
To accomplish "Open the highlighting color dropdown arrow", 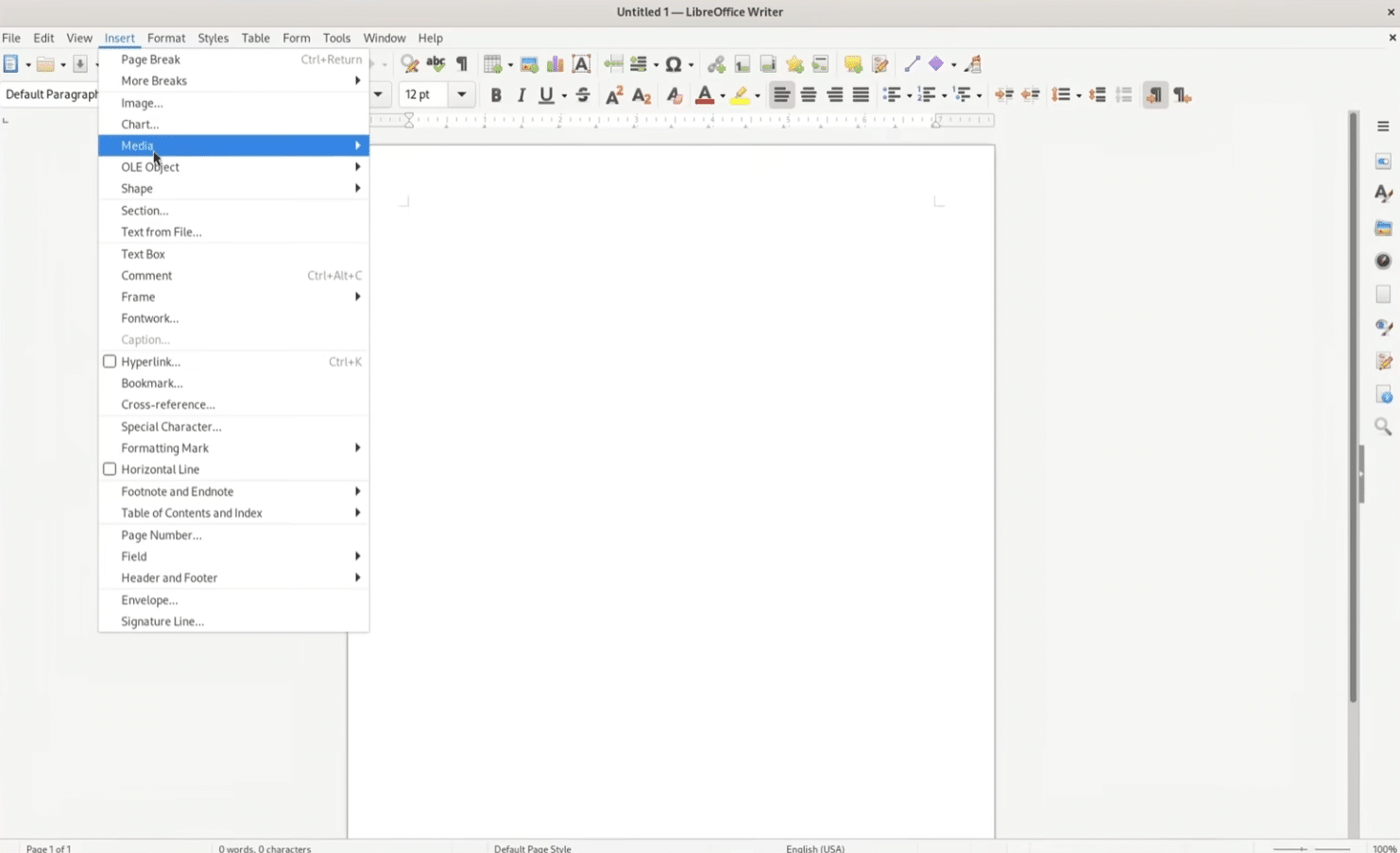I will point(758,95).
